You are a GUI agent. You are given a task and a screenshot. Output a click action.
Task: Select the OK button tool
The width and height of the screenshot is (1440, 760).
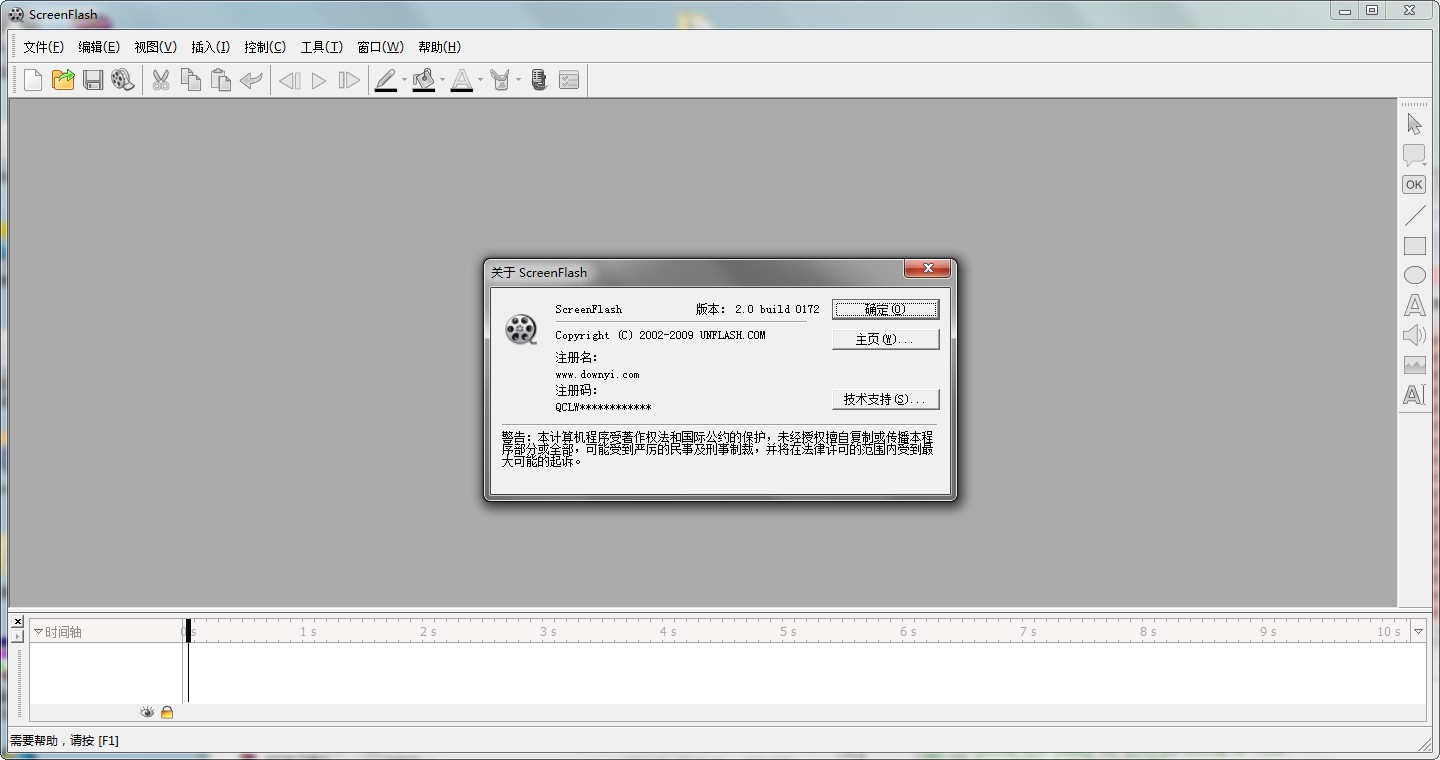[1414, 184]
